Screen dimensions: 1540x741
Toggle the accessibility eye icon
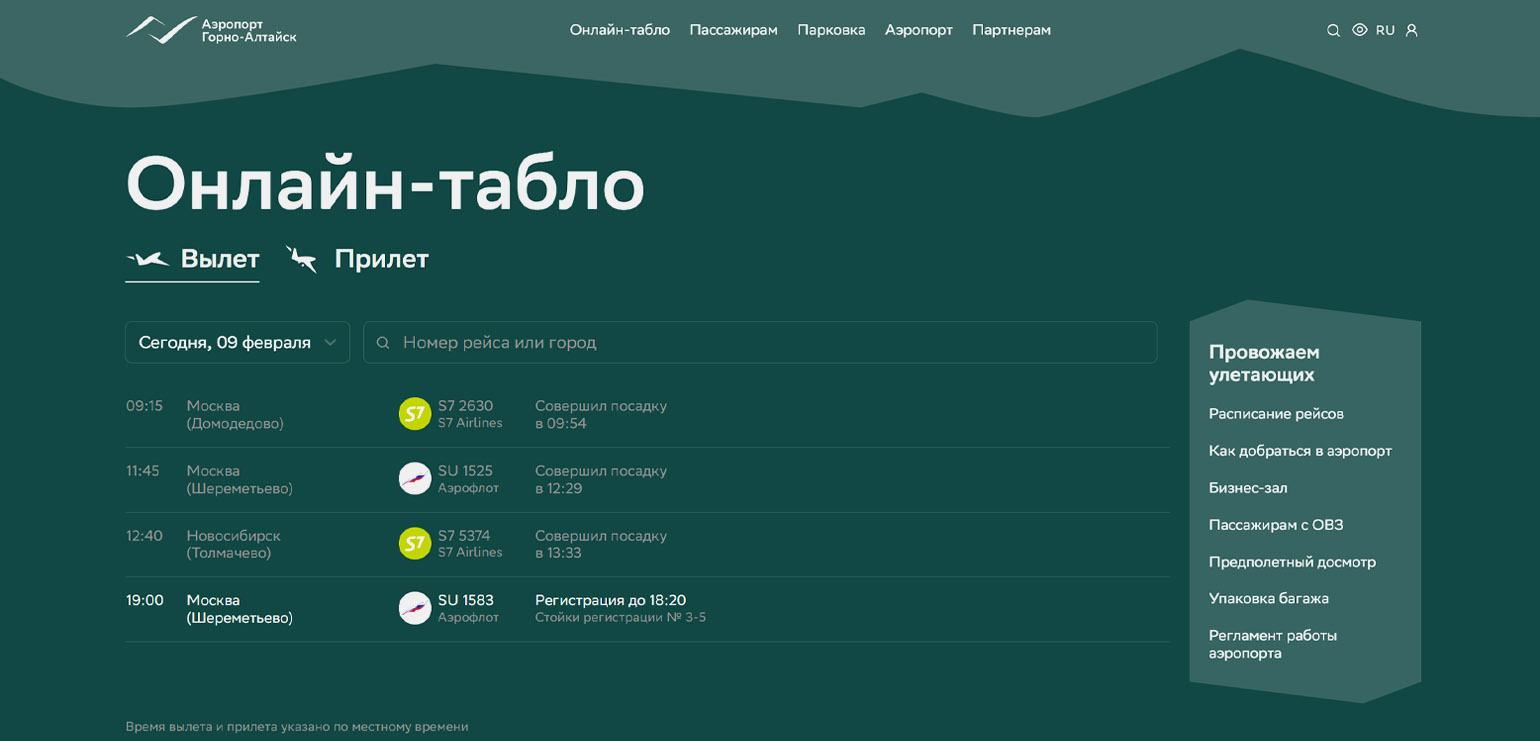tap(1359, 30)
